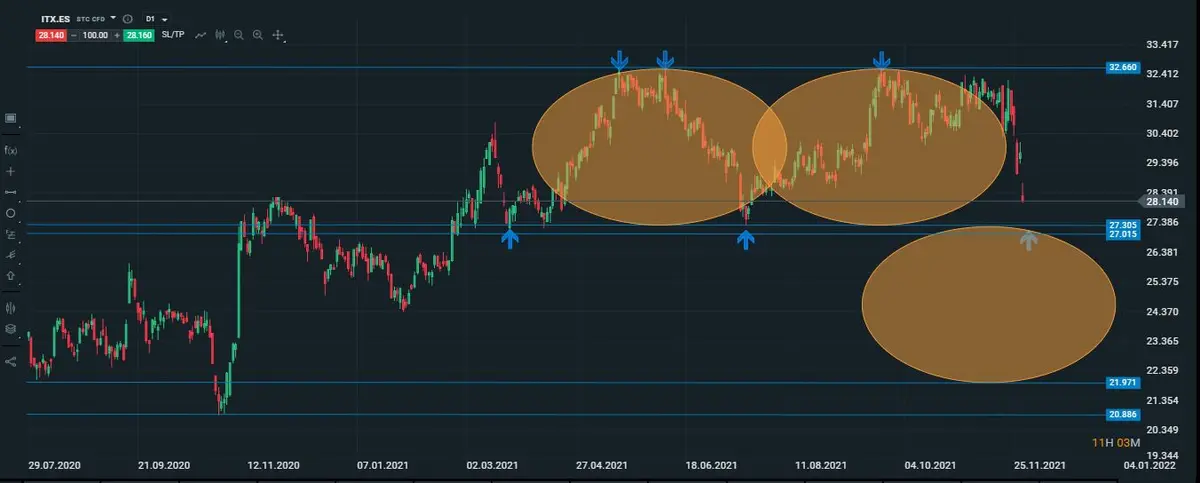Toggle SL/TP order settings
Screen dimensions: 1200x483
coord(173,35)
